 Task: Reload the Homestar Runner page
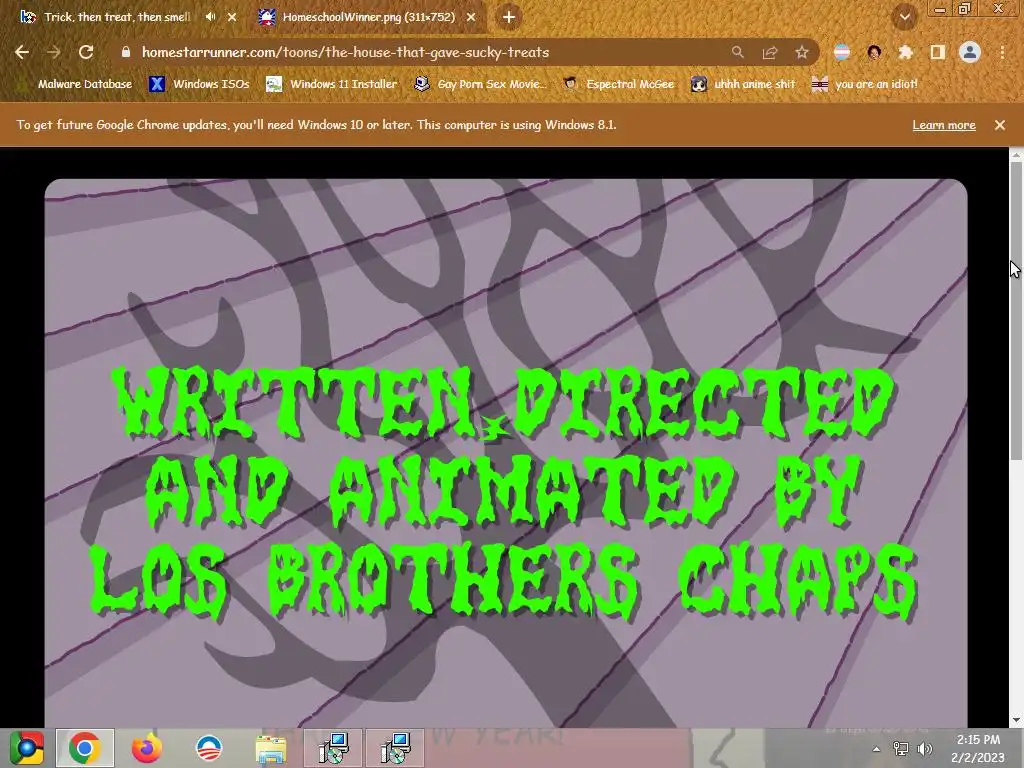click(86, 52)
